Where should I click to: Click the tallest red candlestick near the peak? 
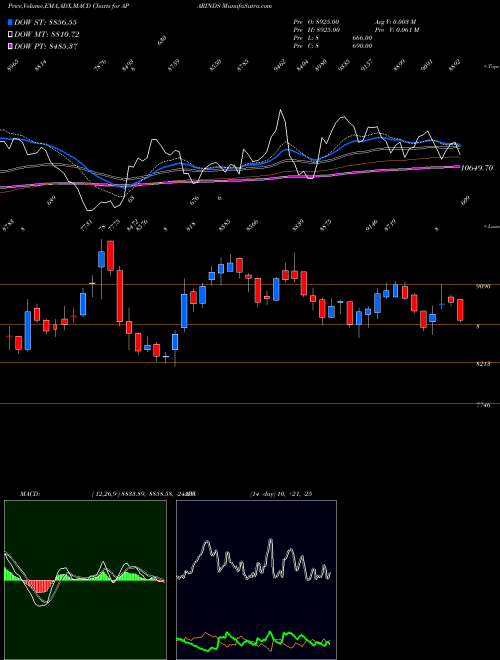[x=120, y=296]
